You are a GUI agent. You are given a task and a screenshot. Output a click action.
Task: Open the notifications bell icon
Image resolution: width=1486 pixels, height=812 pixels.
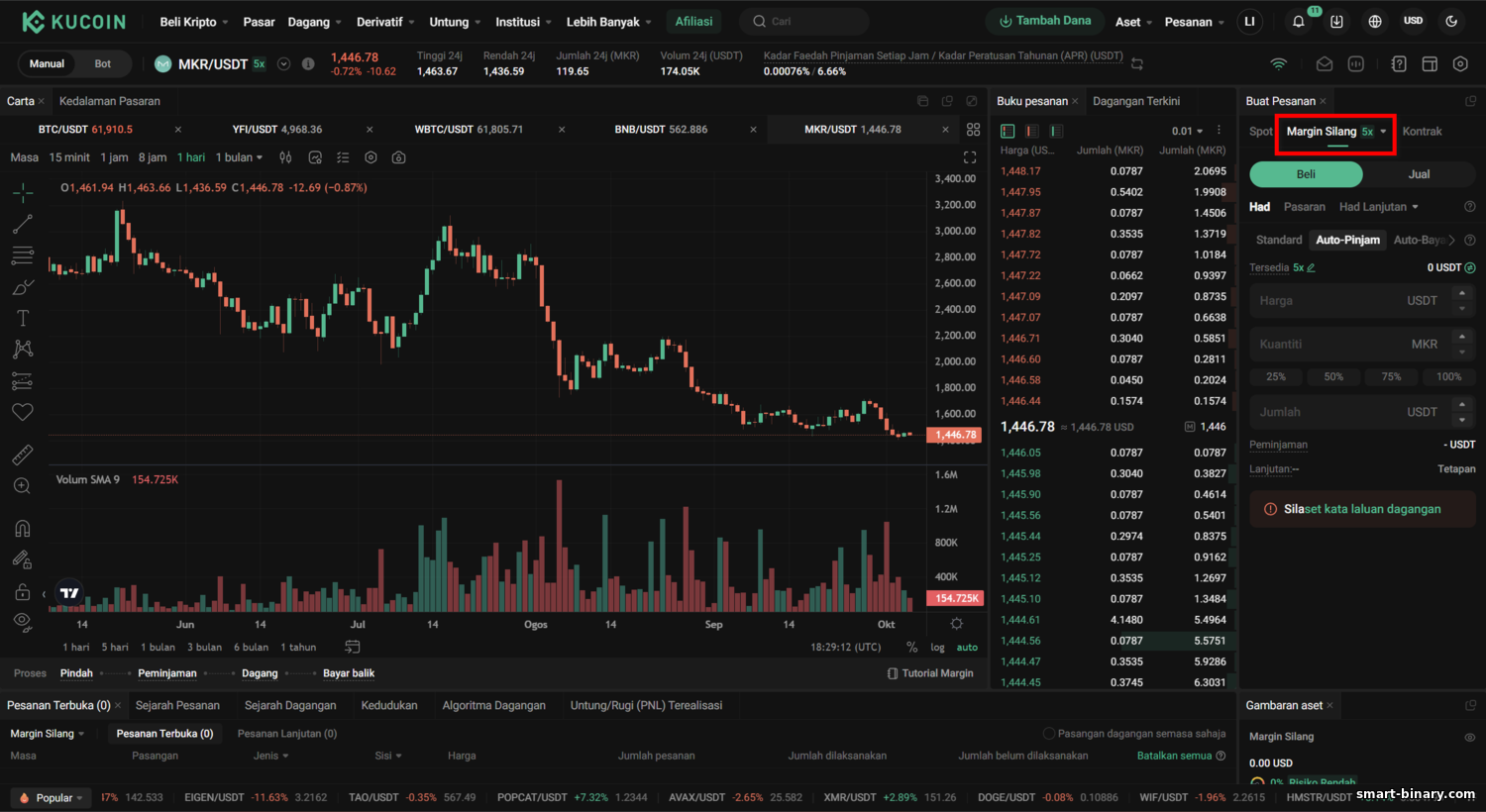coord(1298,22)
